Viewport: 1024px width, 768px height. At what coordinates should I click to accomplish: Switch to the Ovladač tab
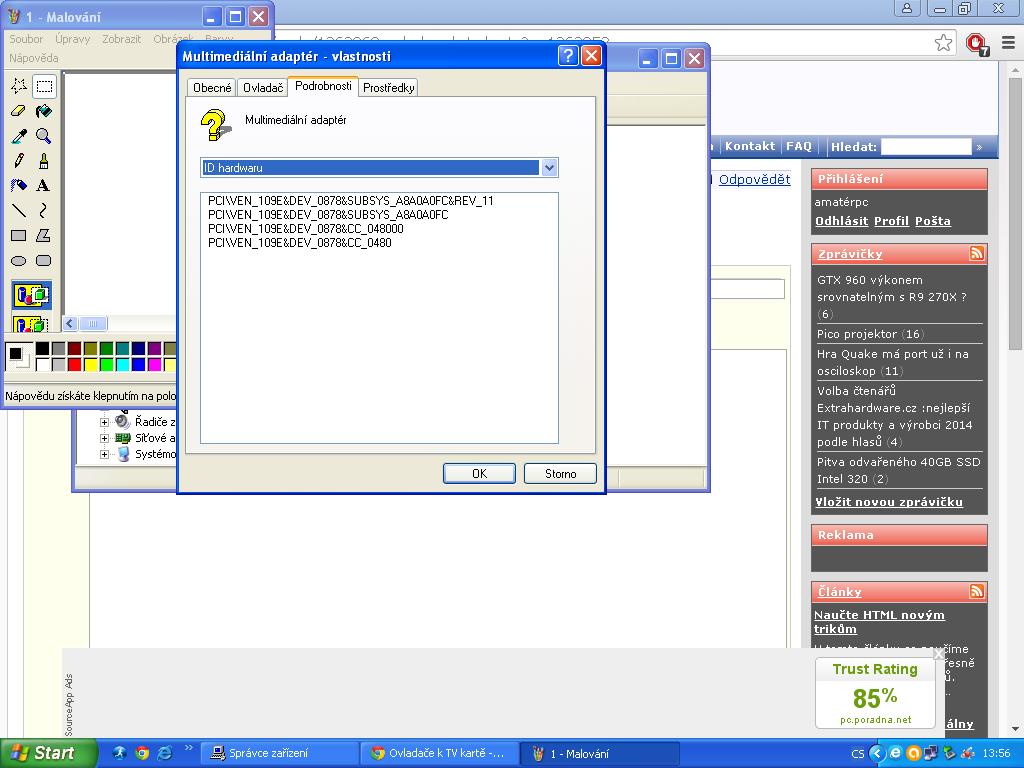point(263,88)
